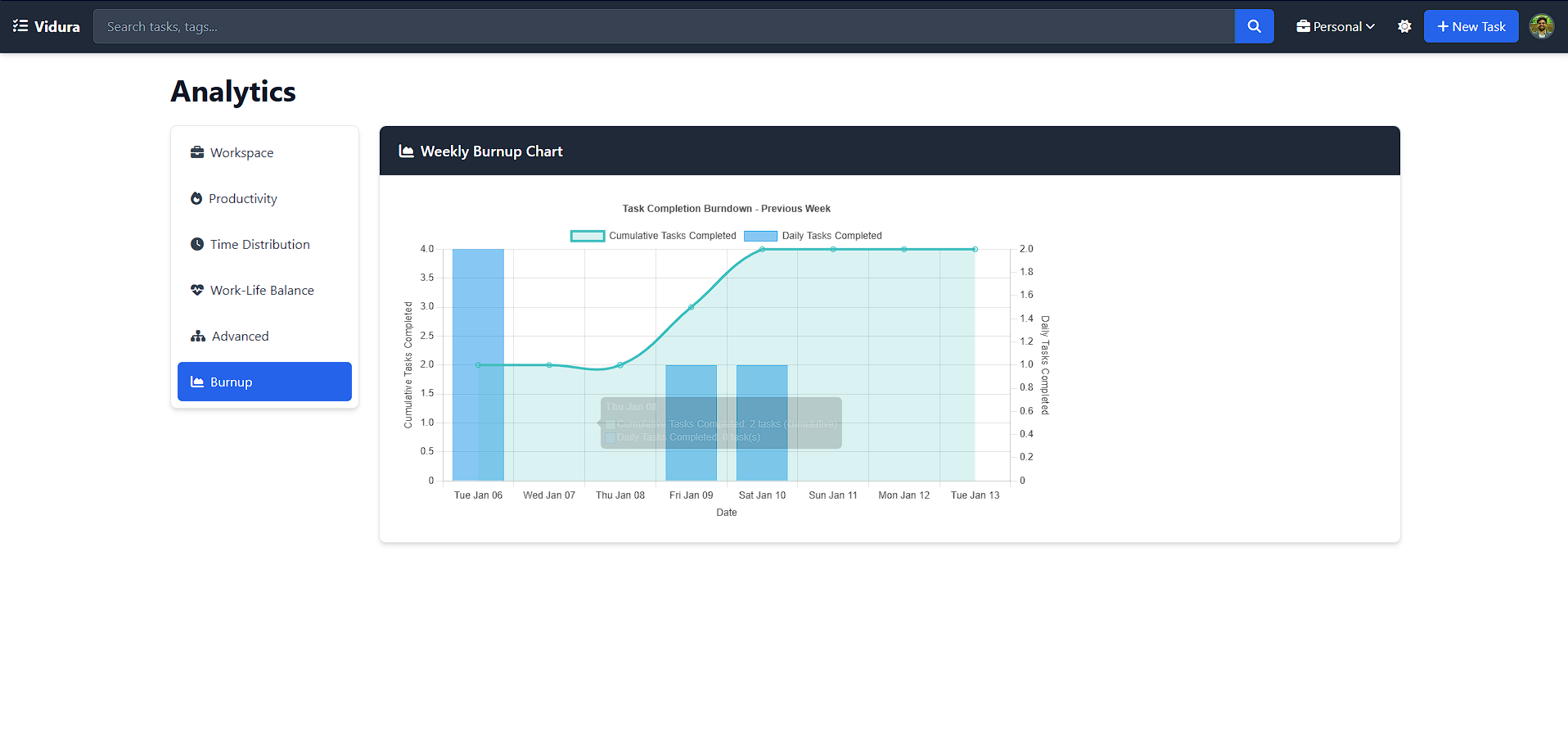Click the heartbeat icon beside Work-Life Balance
Image resolution: width=1568 pixels, height=746 pixels.
point(197,290)
